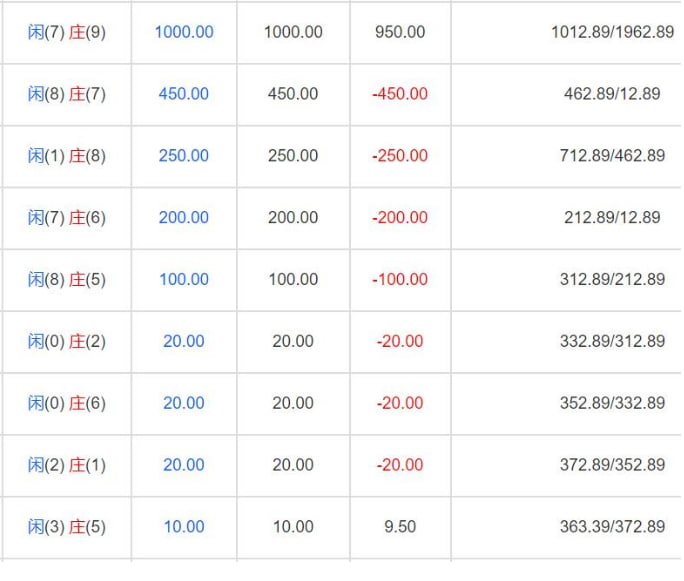Click the blue 450.00 bet amount
684x581 pixels.
[184, 94]
